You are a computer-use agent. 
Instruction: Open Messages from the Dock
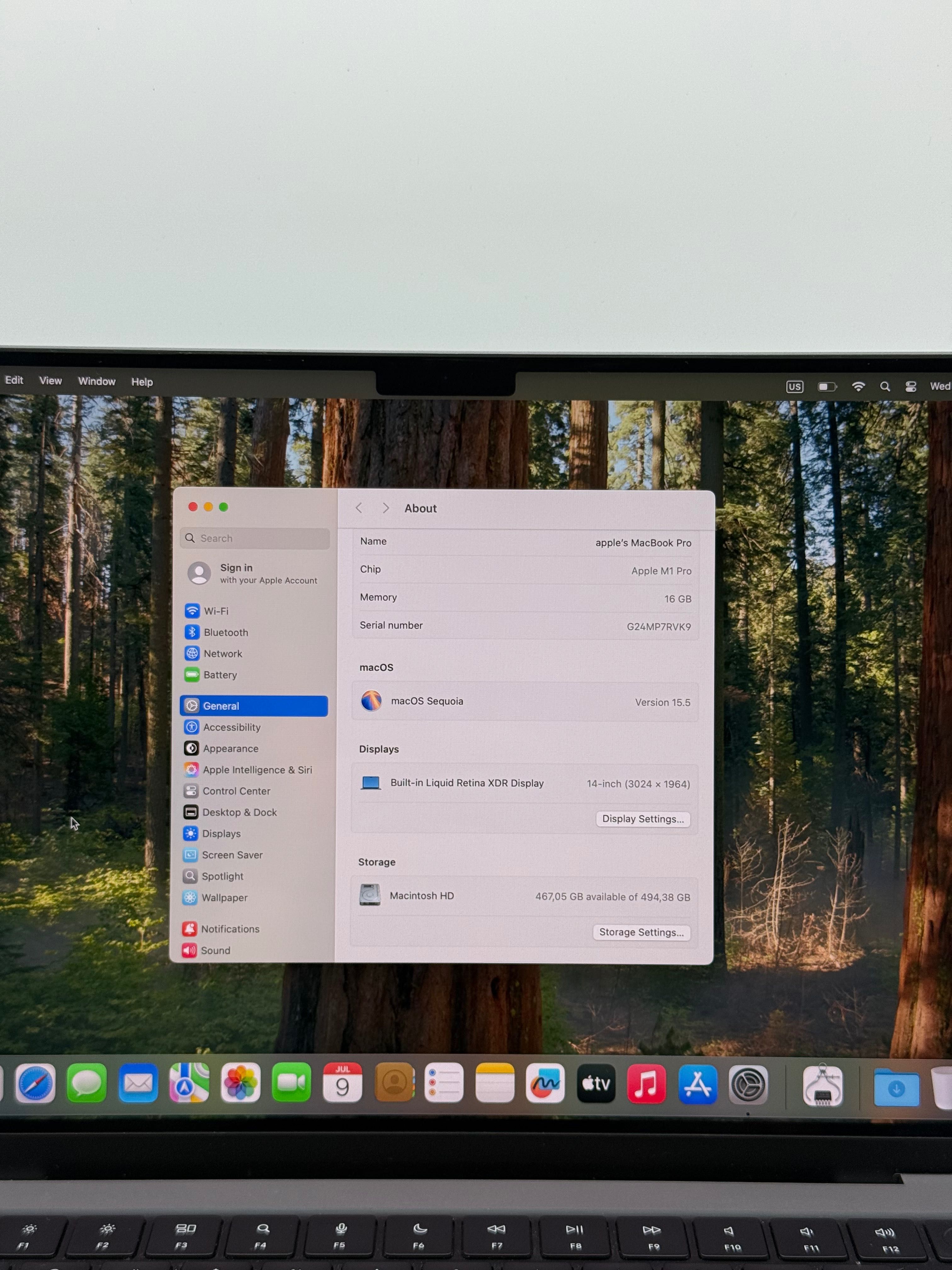pyautogui.click(x=87, y=1083)
